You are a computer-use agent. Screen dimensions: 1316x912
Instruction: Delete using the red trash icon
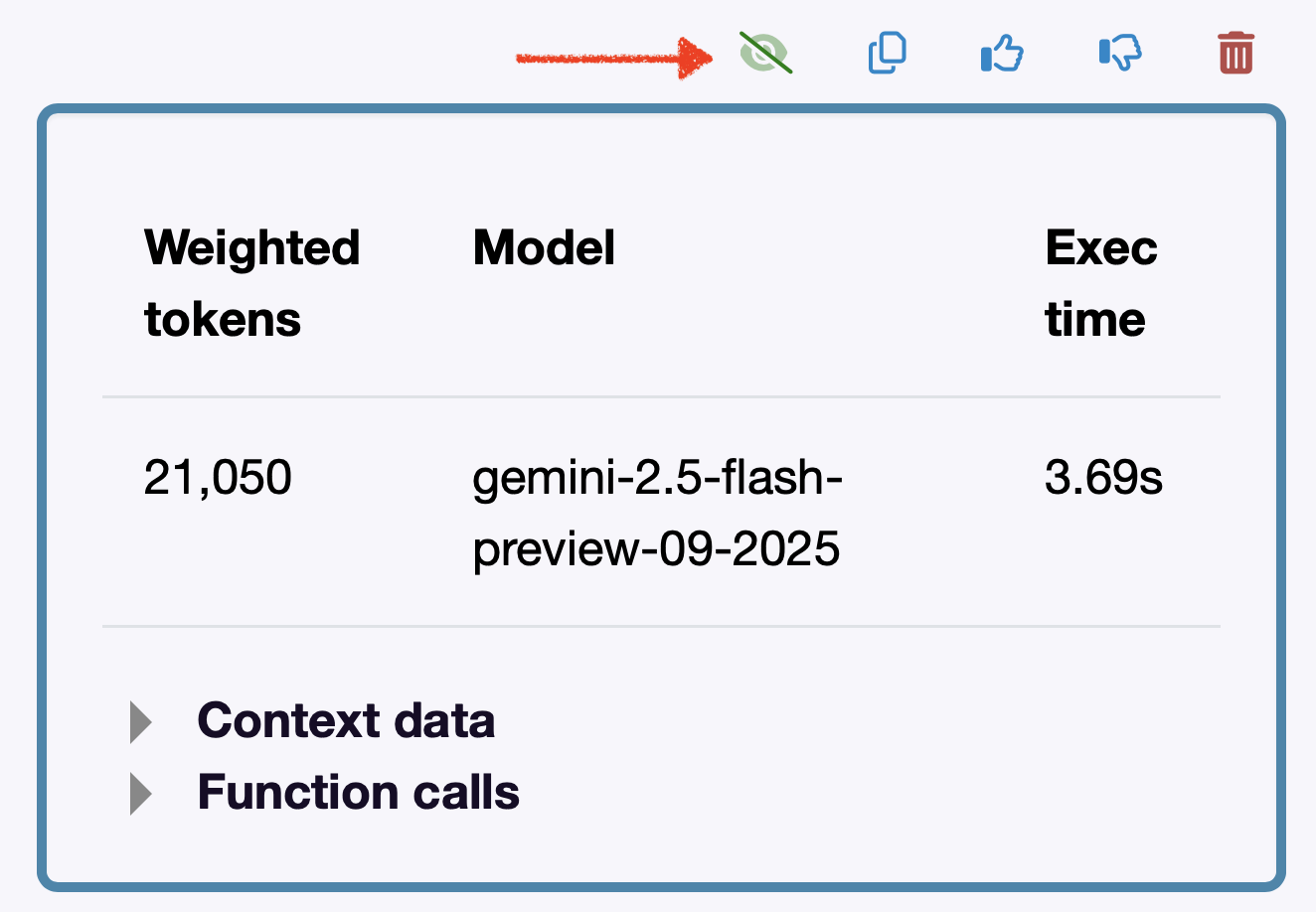click(x=1235, y=53)
